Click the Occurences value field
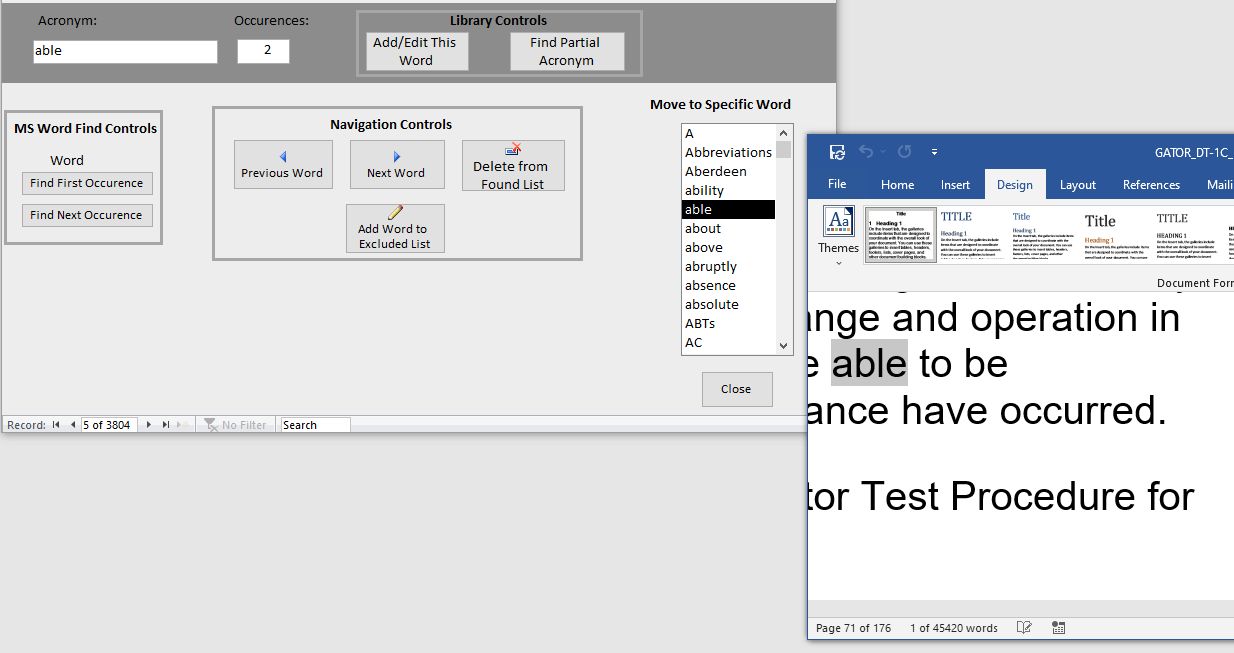The height and width of the screenshot is (653, 1234). 263,51
